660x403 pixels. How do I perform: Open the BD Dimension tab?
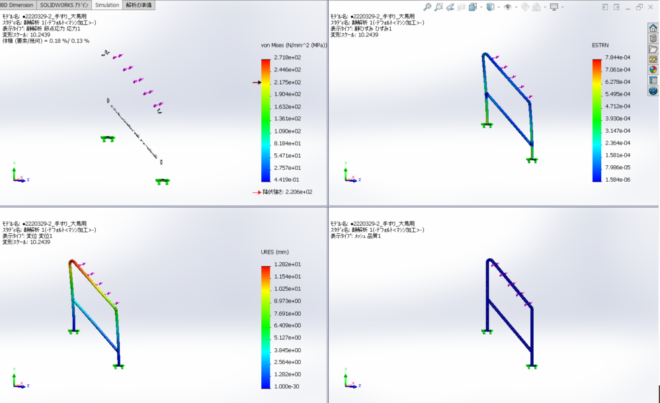[x=17, y=5]
